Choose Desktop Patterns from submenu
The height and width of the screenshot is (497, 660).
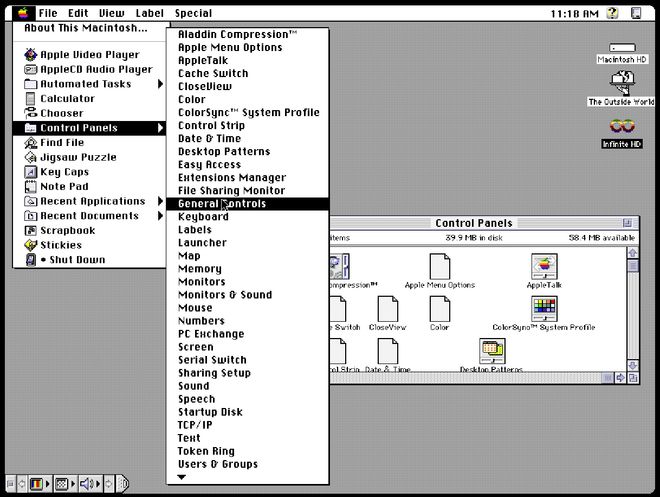pyautogui.click(x=248, y=151)
